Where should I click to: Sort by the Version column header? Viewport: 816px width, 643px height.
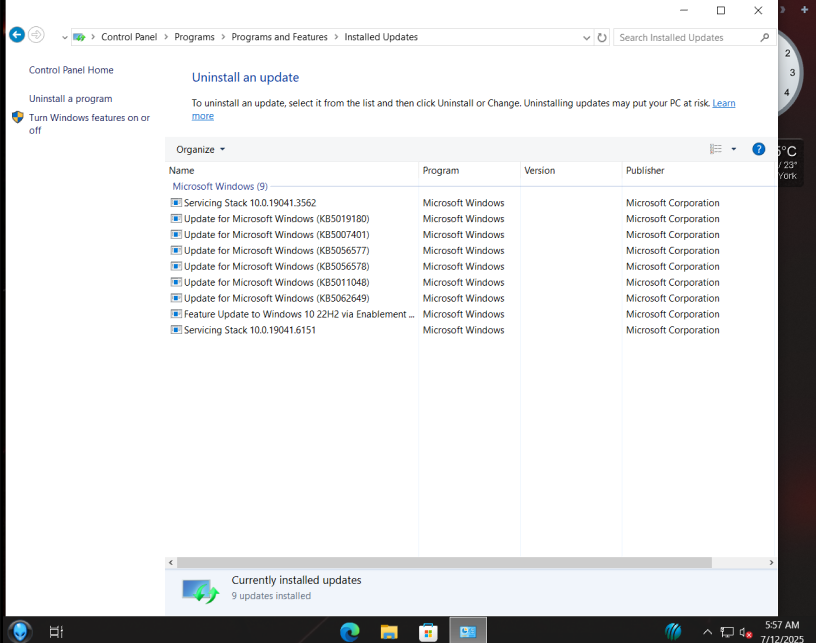click(571, 170)
